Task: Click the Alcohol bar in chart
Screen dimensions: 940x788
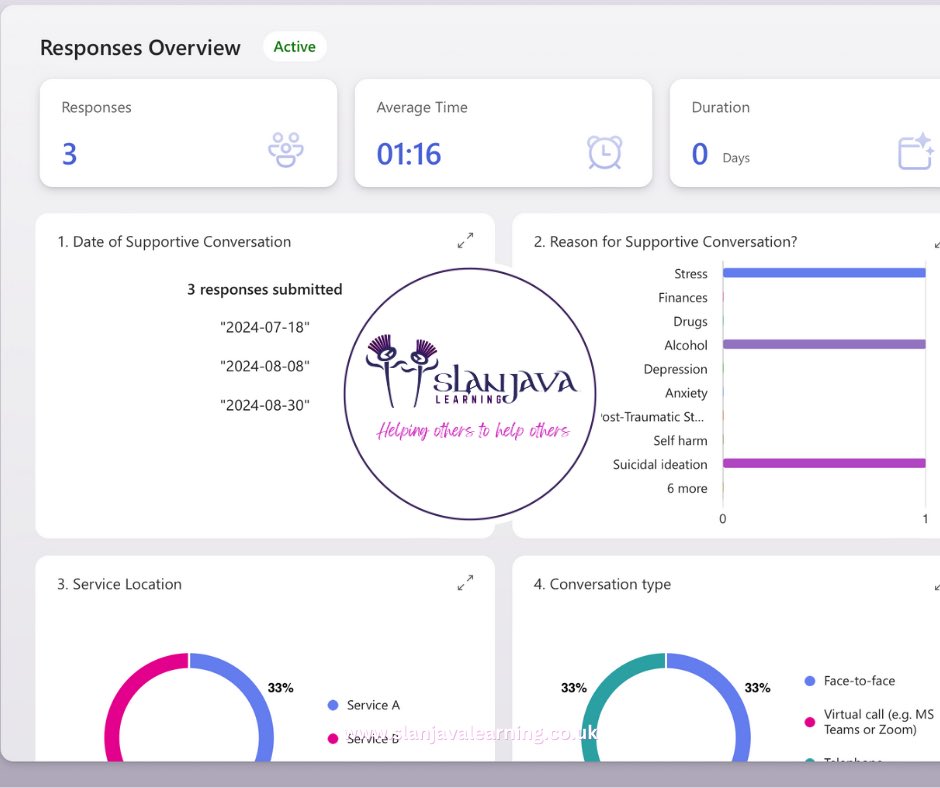Action: pyautogui.click(x=824, y=344)
